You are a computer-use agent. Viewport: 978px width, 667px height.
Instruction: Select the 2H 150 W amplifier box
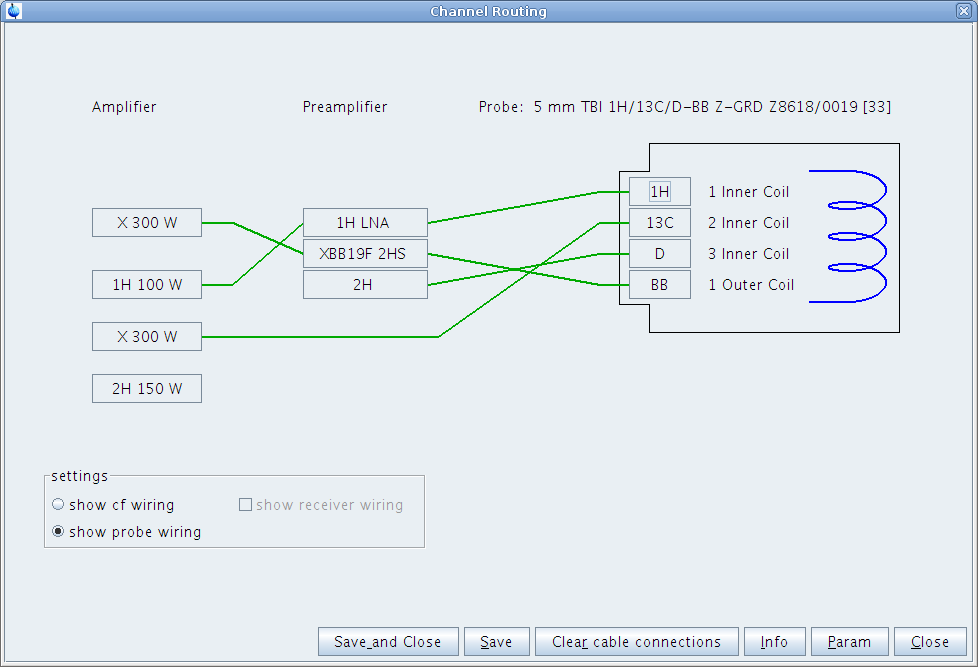coord(147,389)
